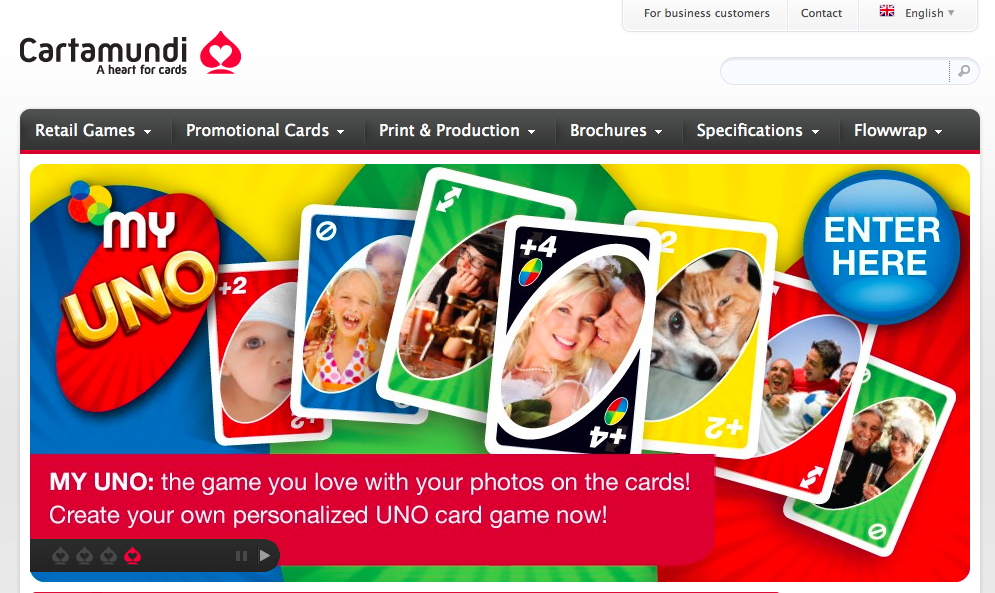
Task: Open the Contact link
Action: [821, 13]
